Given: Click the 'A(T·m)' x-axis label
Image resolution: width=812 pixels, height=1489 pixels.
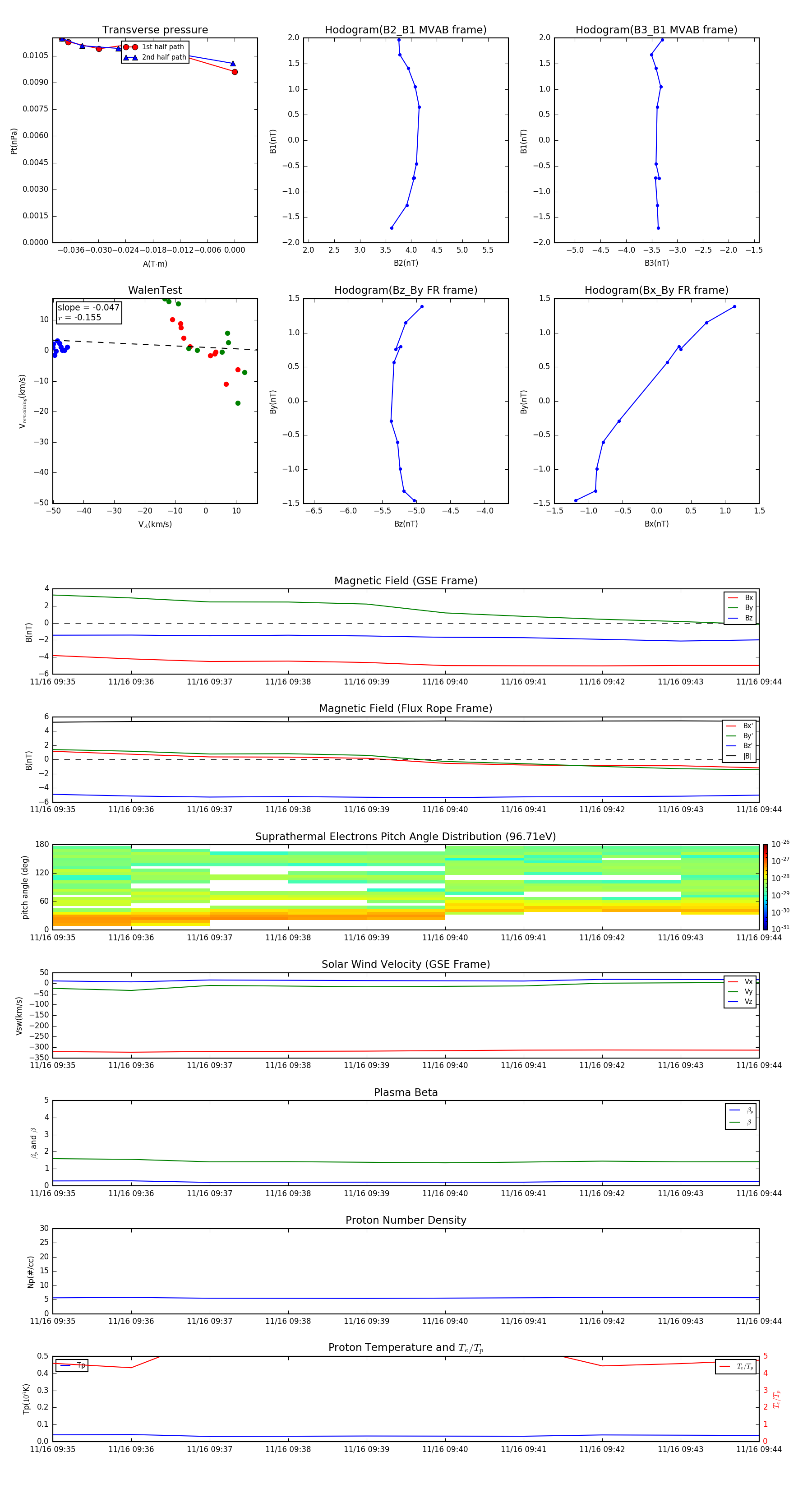Looking at the screenshot, I should click(x=155, y=264).
